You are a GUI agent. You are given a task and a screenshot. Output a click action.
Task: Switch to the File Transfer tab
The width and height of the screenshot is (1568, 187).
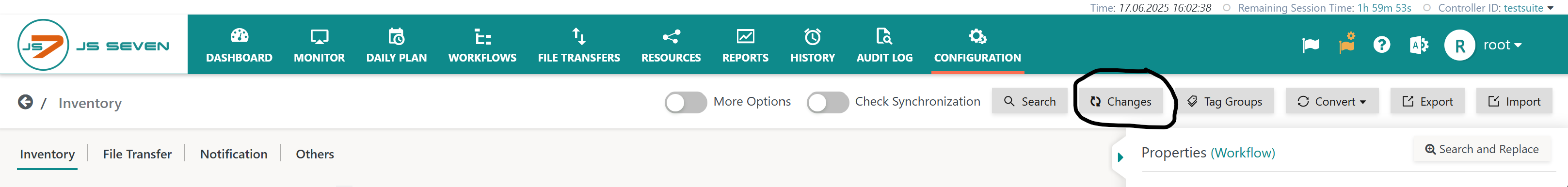pyautogui.click(x=137, y=154)
